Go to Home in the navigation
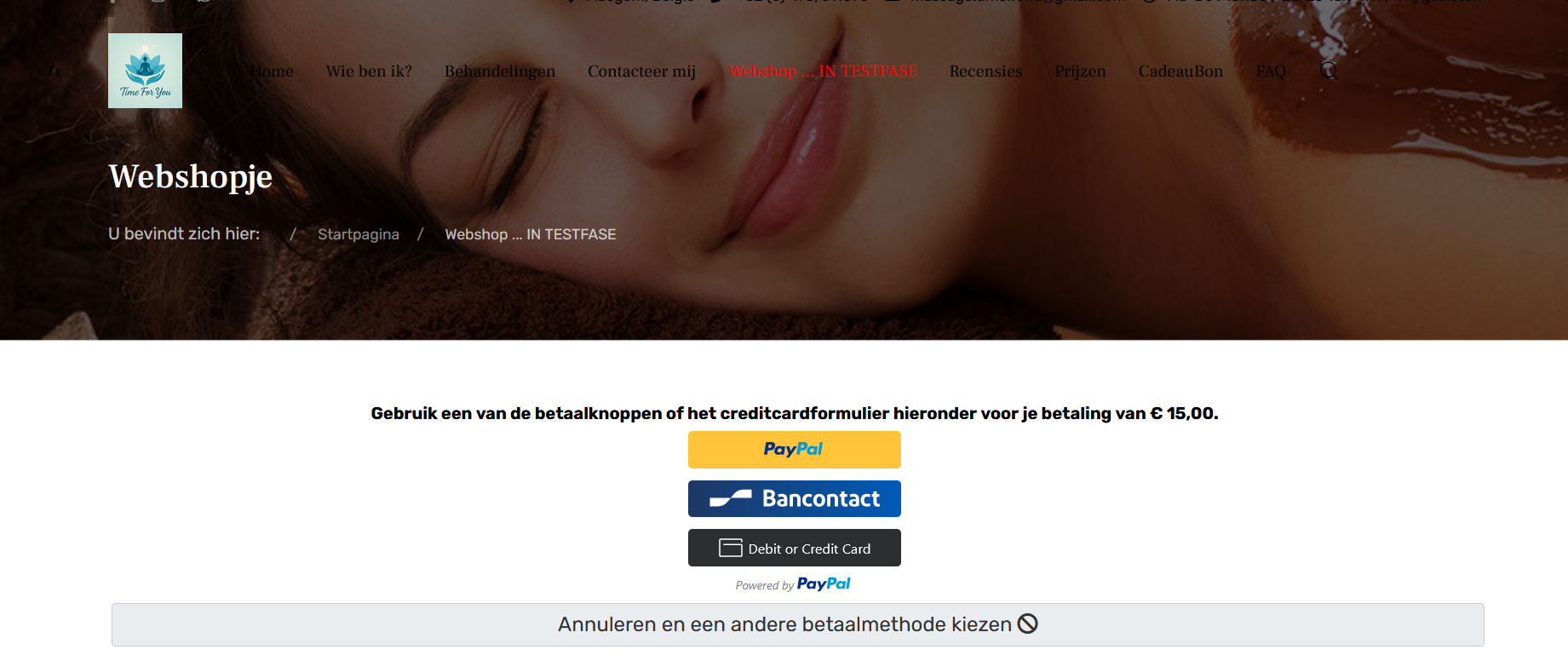The height and width of the screenshot is (661, 1568). point(272,71)
